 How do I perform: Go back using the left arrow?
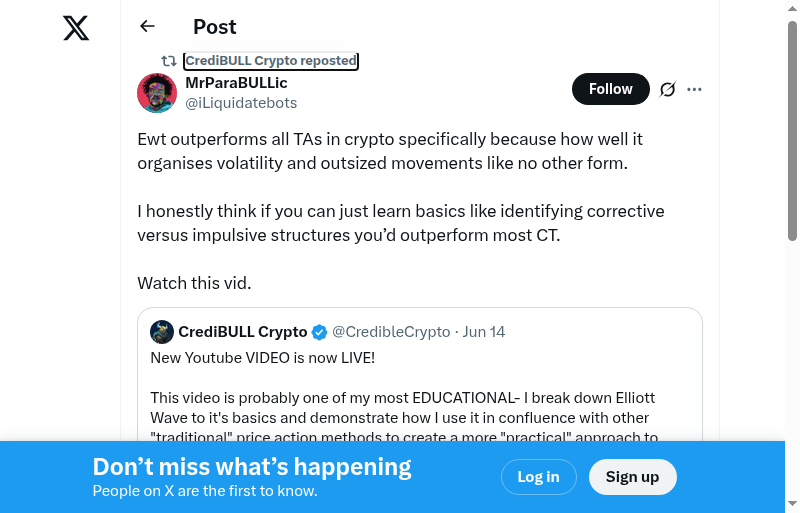point(148,27)
